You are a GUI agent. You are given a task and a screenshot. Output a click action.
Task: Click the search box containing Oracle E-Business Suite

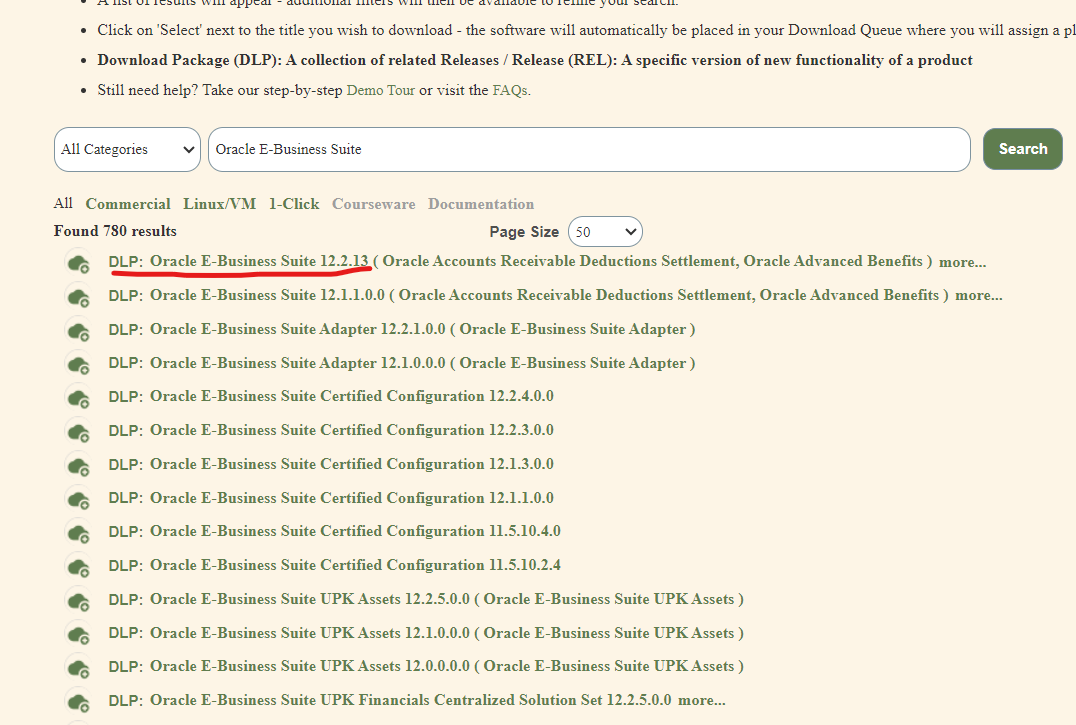point(588,150)
